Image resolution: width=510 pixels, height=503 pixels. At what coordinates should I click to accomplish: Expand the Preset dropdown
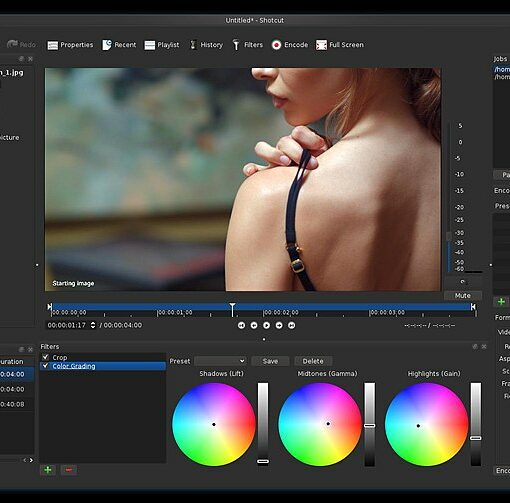(220, 361)
